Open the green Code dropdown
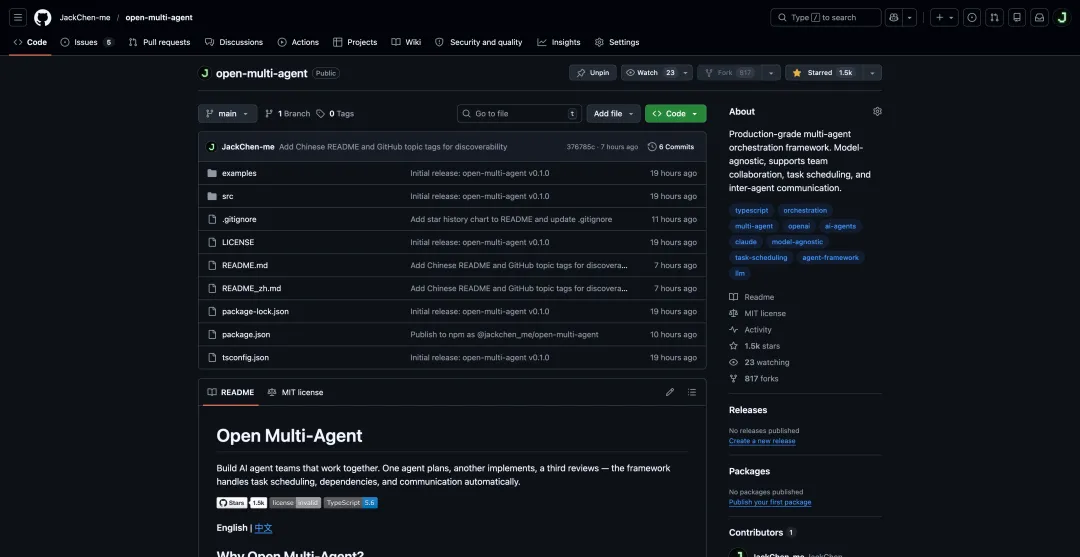The width and height of the screenshot is (1080, 557). click(x=676, y=114)
